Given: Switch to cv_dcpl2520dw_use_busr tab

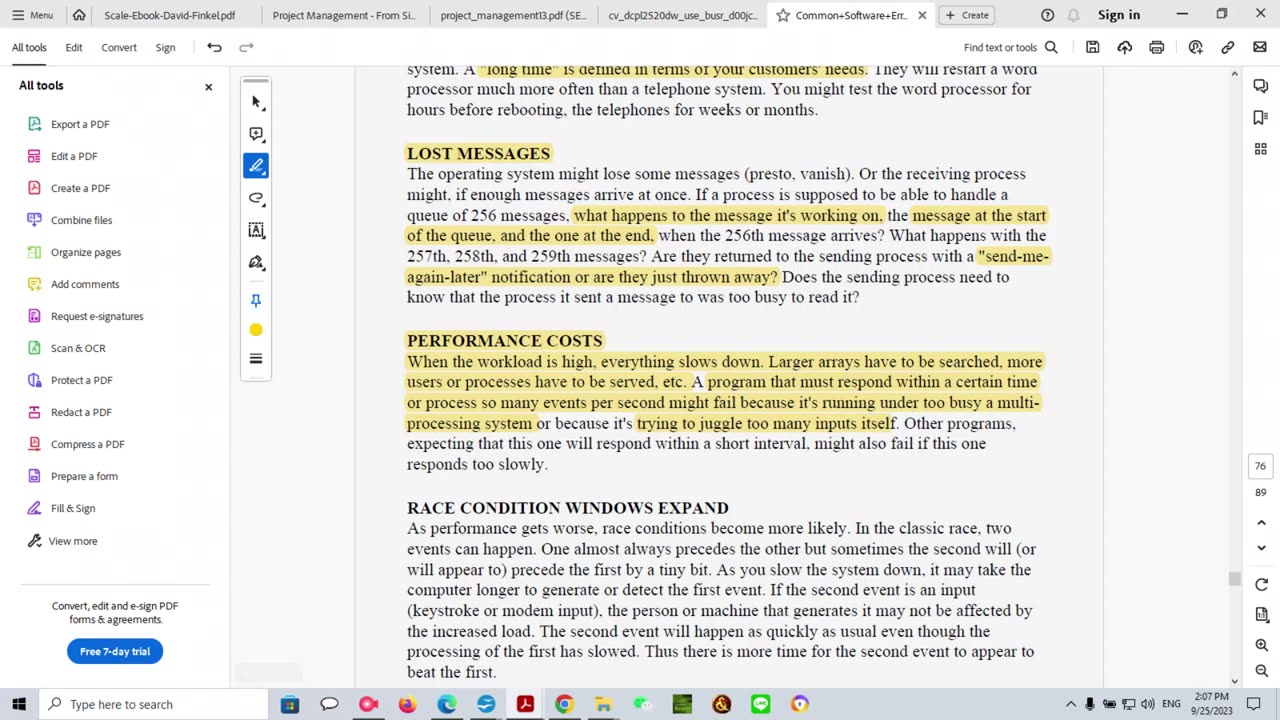Looking at the screenshot, I should click(x=683, y=15).
